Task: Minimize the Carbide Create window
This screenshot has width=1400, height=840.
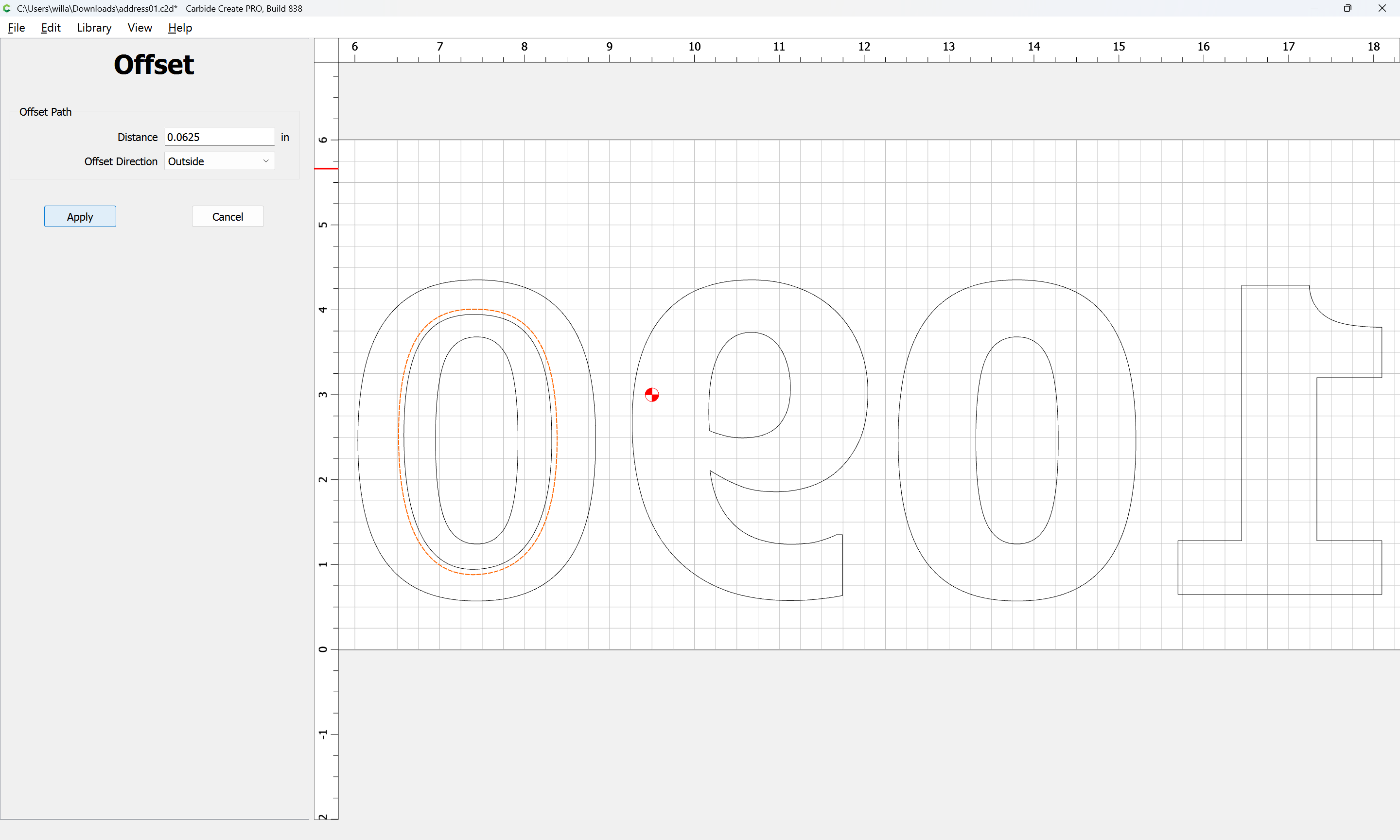Action: [x=1314, y=8]
